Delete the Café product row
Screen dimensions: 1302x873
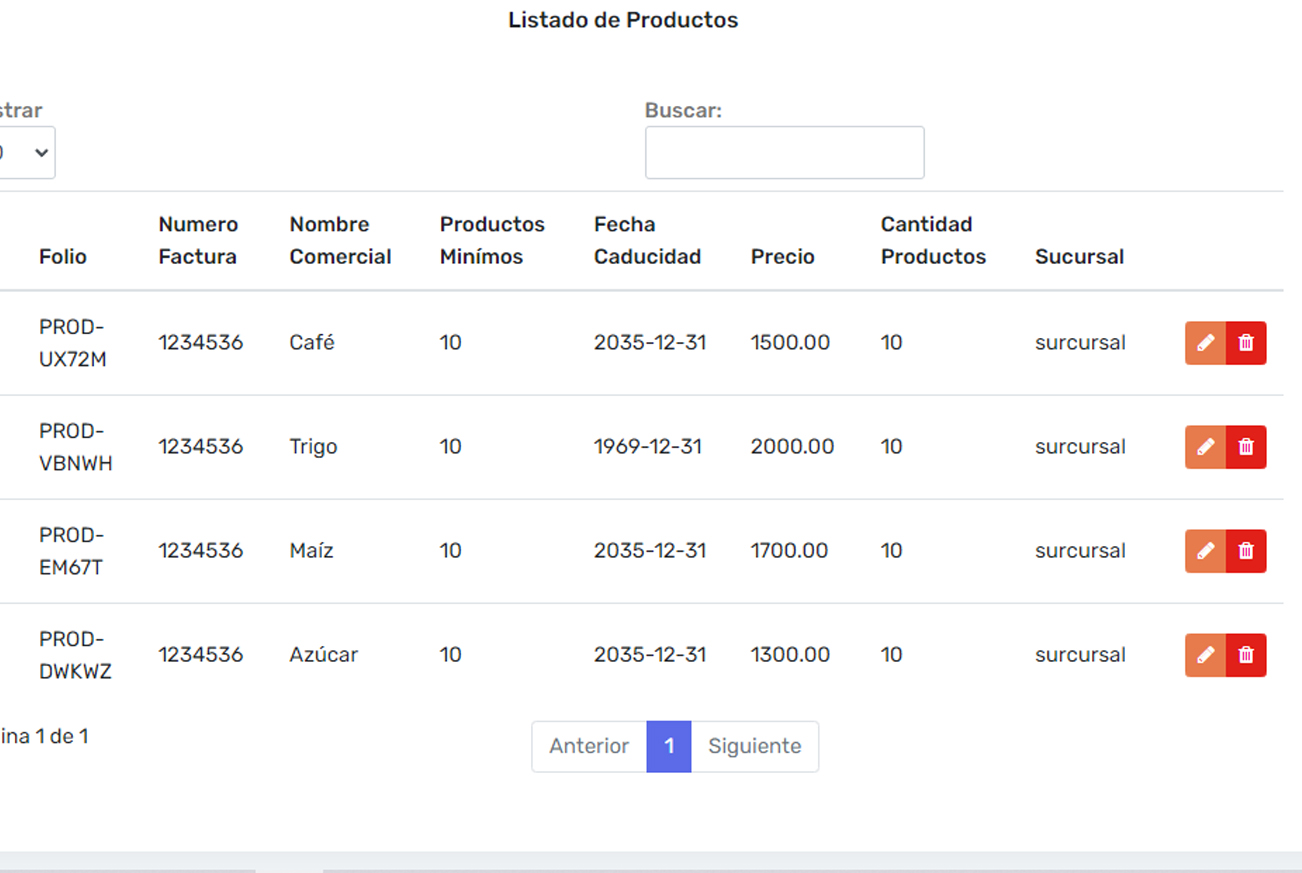point(1246,343)
